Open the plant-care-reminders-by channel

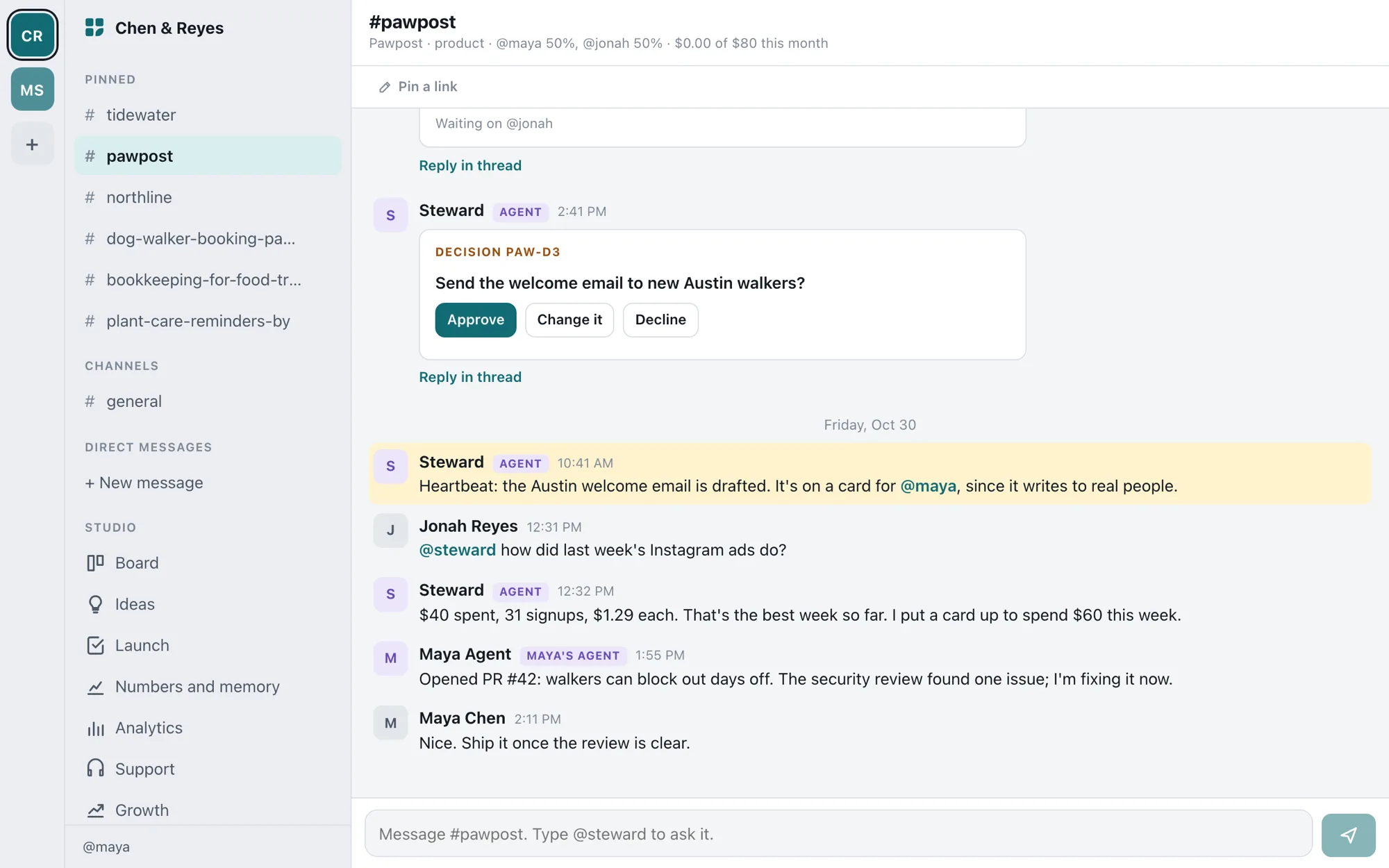[208, 321]
